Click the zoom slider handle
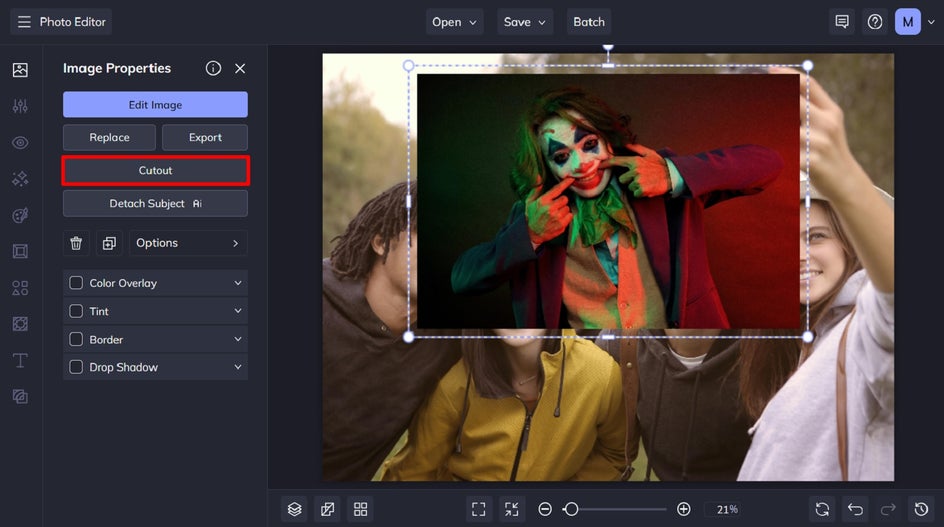This screenshot has width=944, height=527. pos(571,509)
